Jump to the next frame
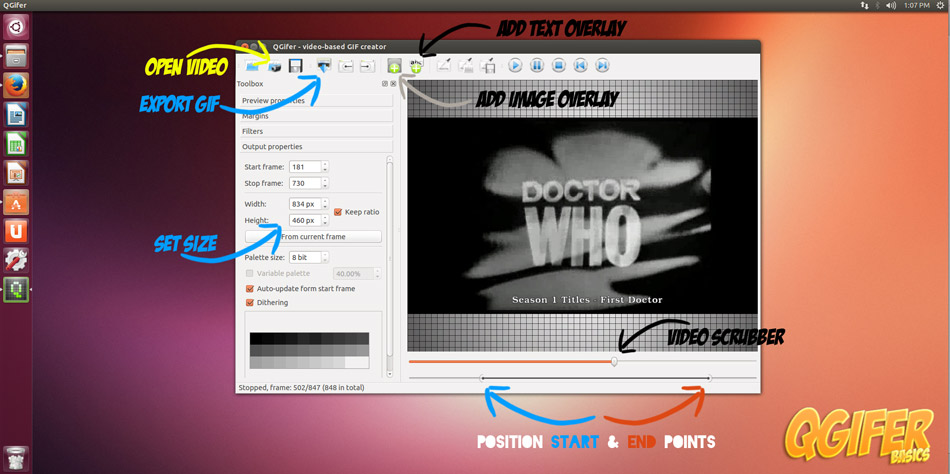 602,66
